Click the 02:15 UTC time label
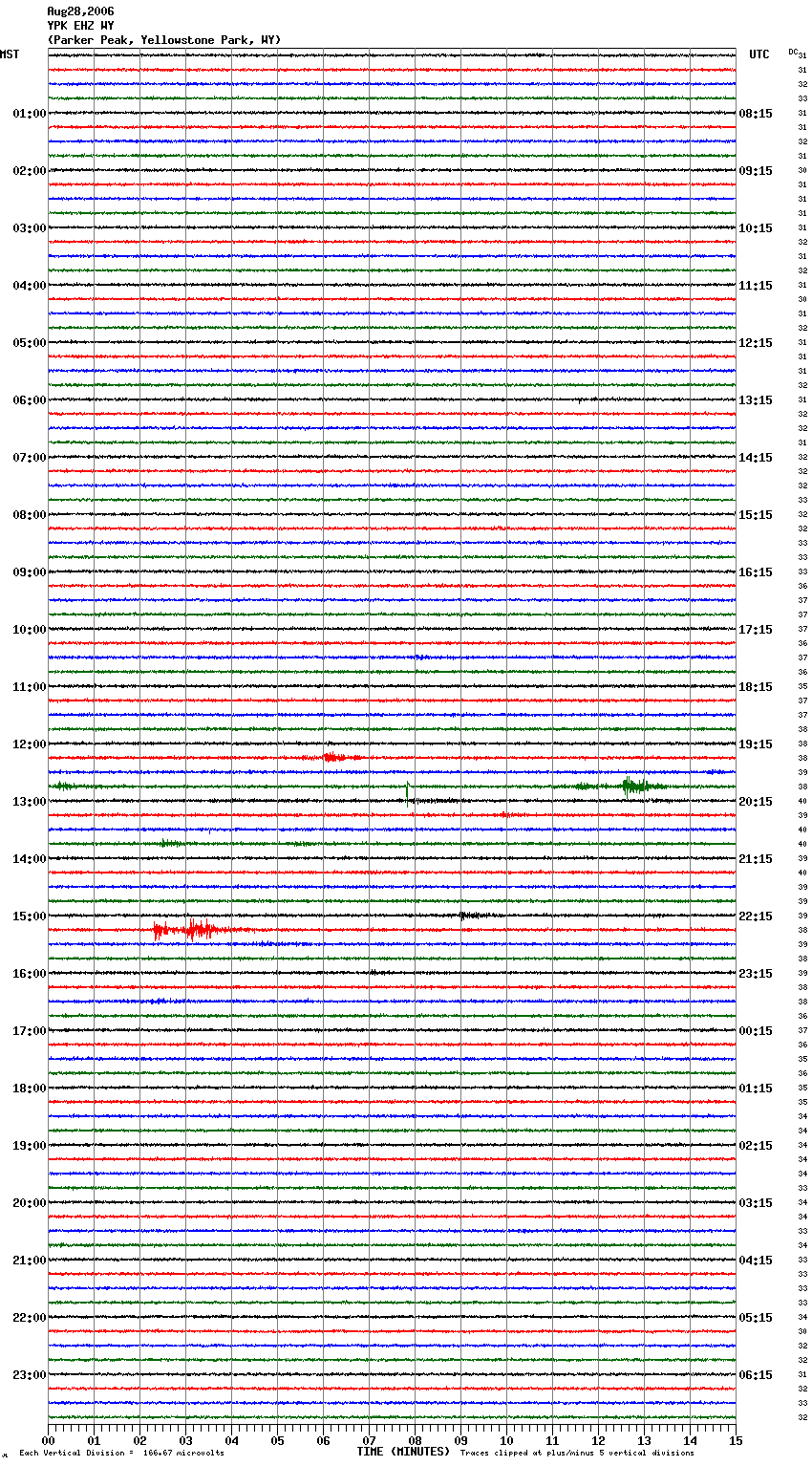This screenshot has width=812, height=1466. point(756,1146)
